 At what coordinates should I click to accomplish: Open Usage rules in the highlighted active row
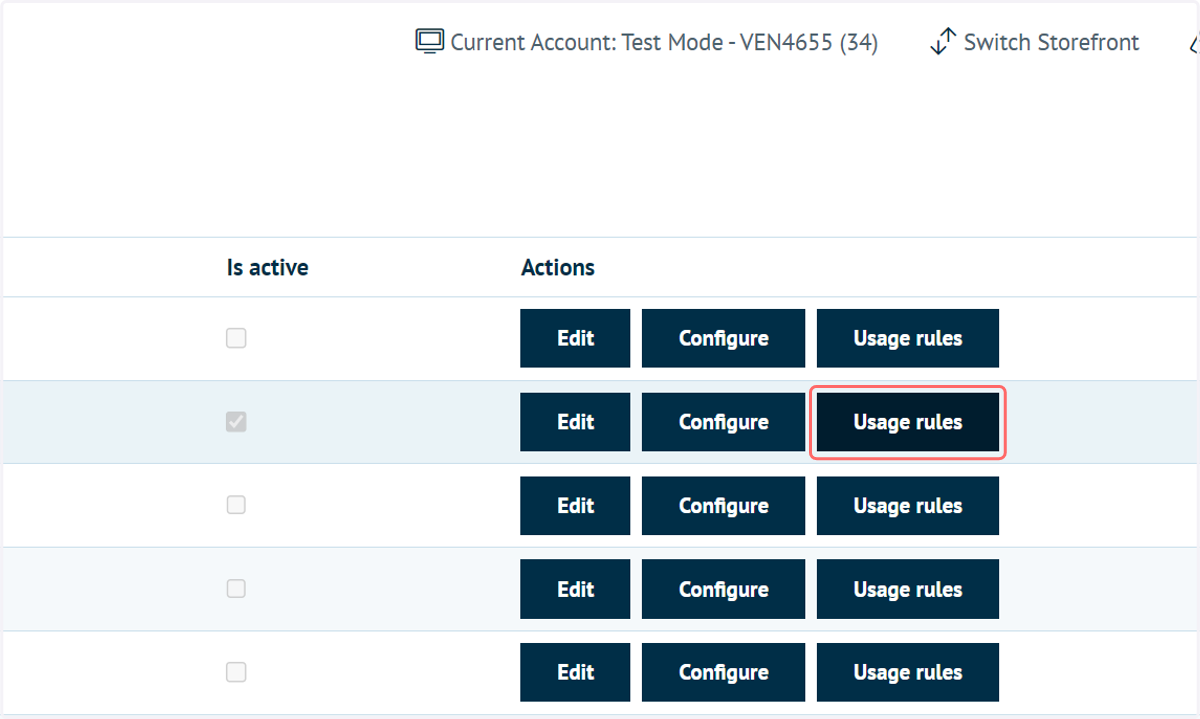908,422
